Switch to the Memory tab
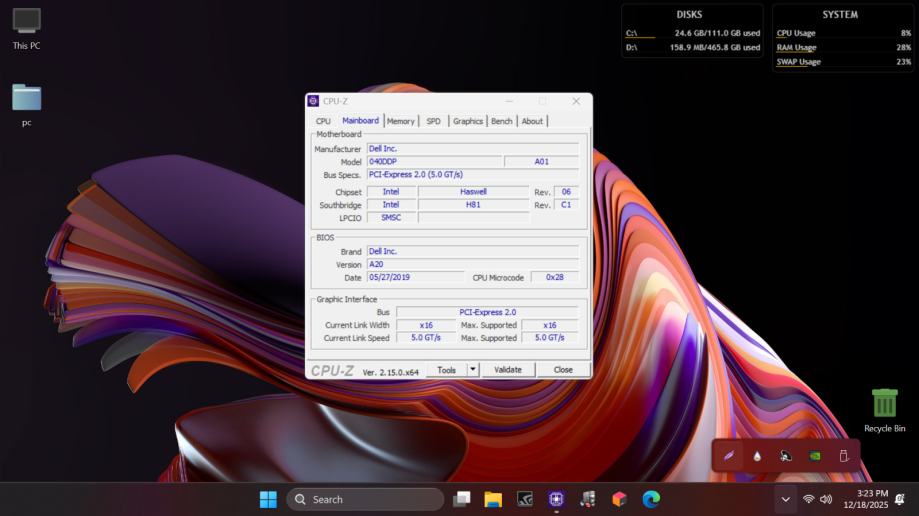Viewport: 919px width, 516px height. [x=401, y=121]
